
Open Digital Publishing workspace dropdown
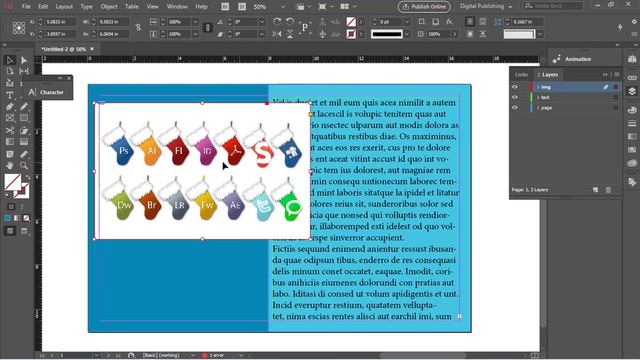(x=486, y=6)
